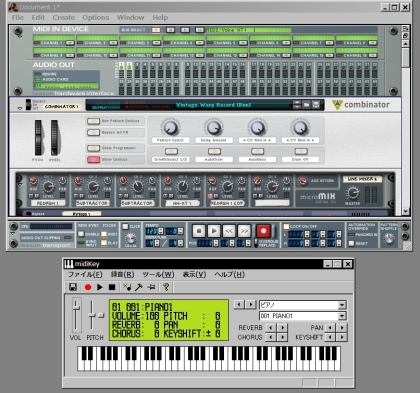Open the 001 PIANO1 program dropdown

coord(342,316)
